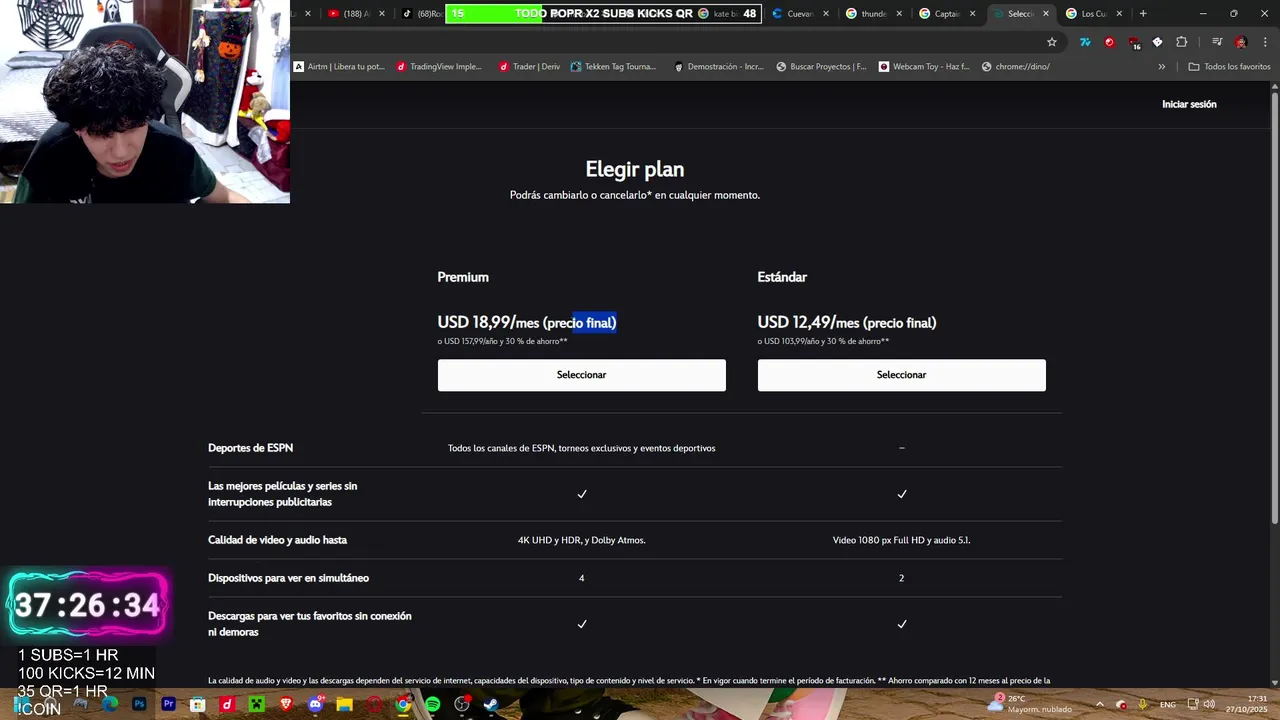Image resolution: width=1280 pixels, height=720 pixels.
Task: Click the red circular extension icon
Action: click(1109, 42)
